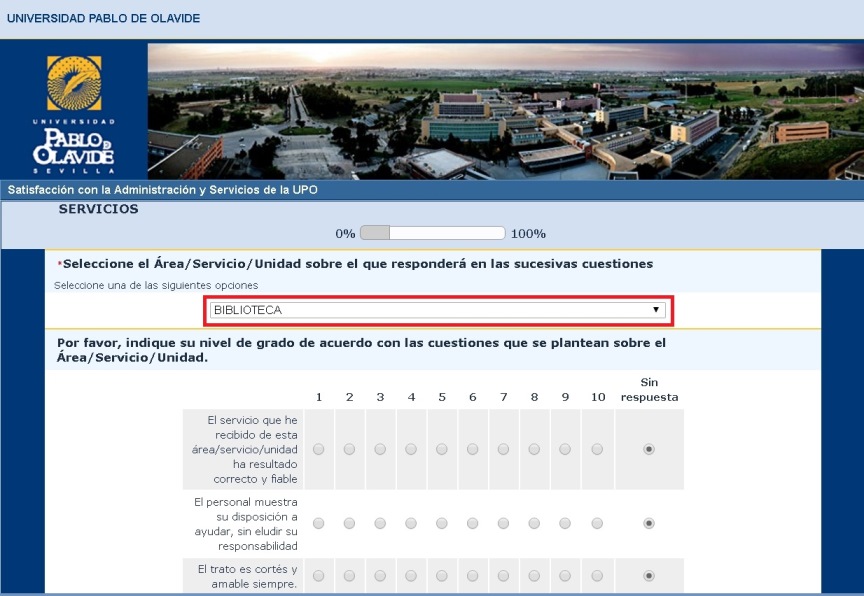This screenshot has height=596, width=864.
Task: Rate 'personal muestra su disposición' as 10
Action: point(597,523)
